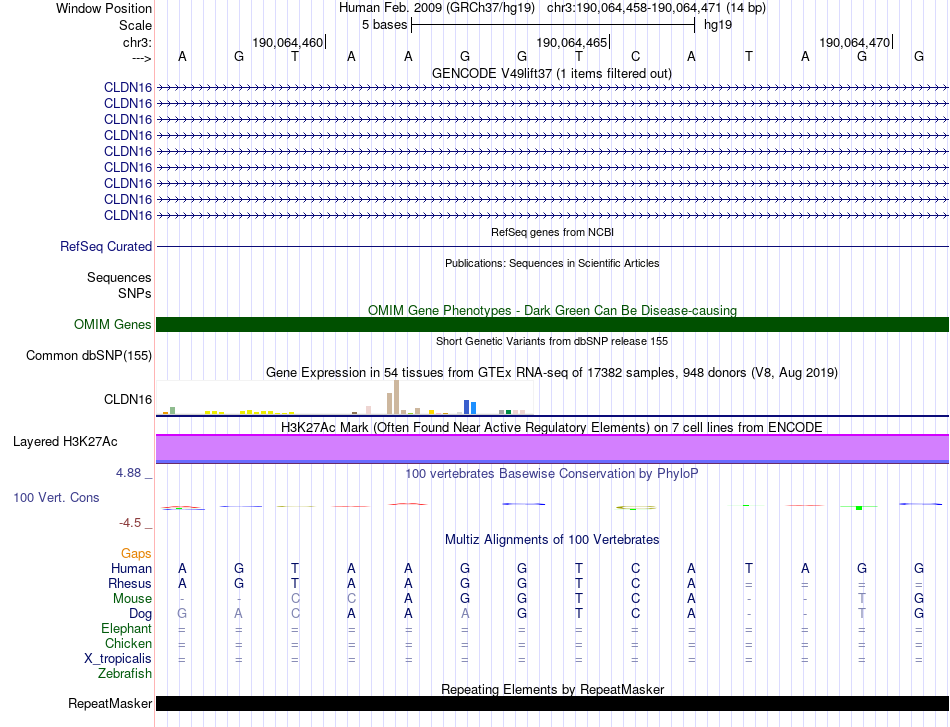
Task: Select the Layered H3K27Ac track label
Action: [65, 441]
